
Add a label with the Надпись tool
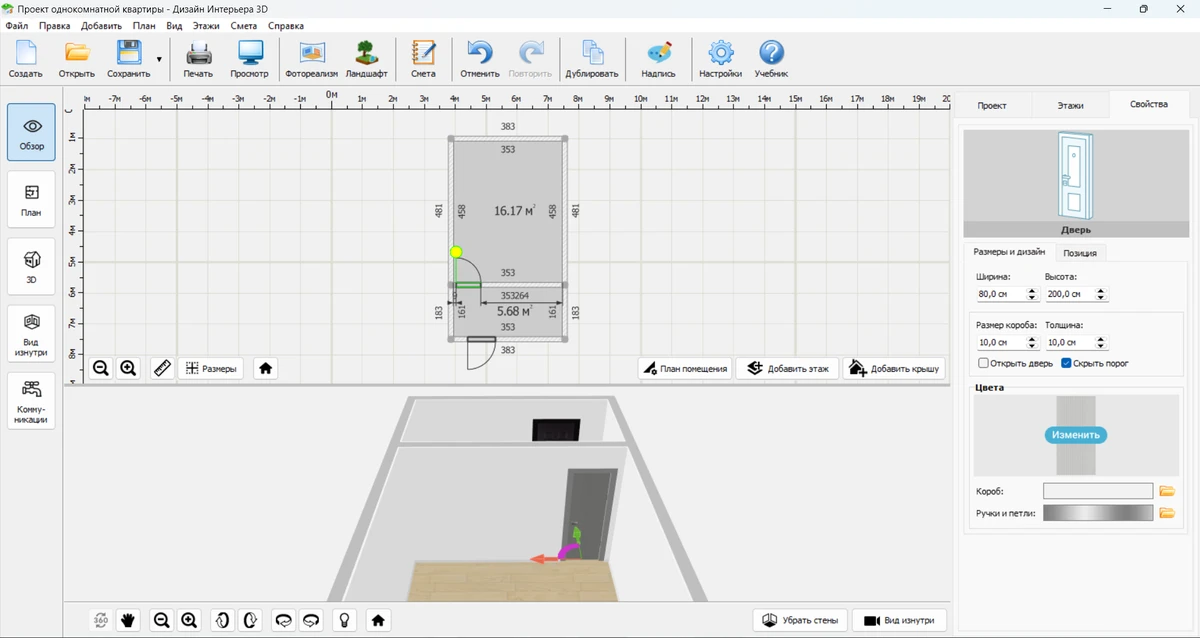[658, 59]
